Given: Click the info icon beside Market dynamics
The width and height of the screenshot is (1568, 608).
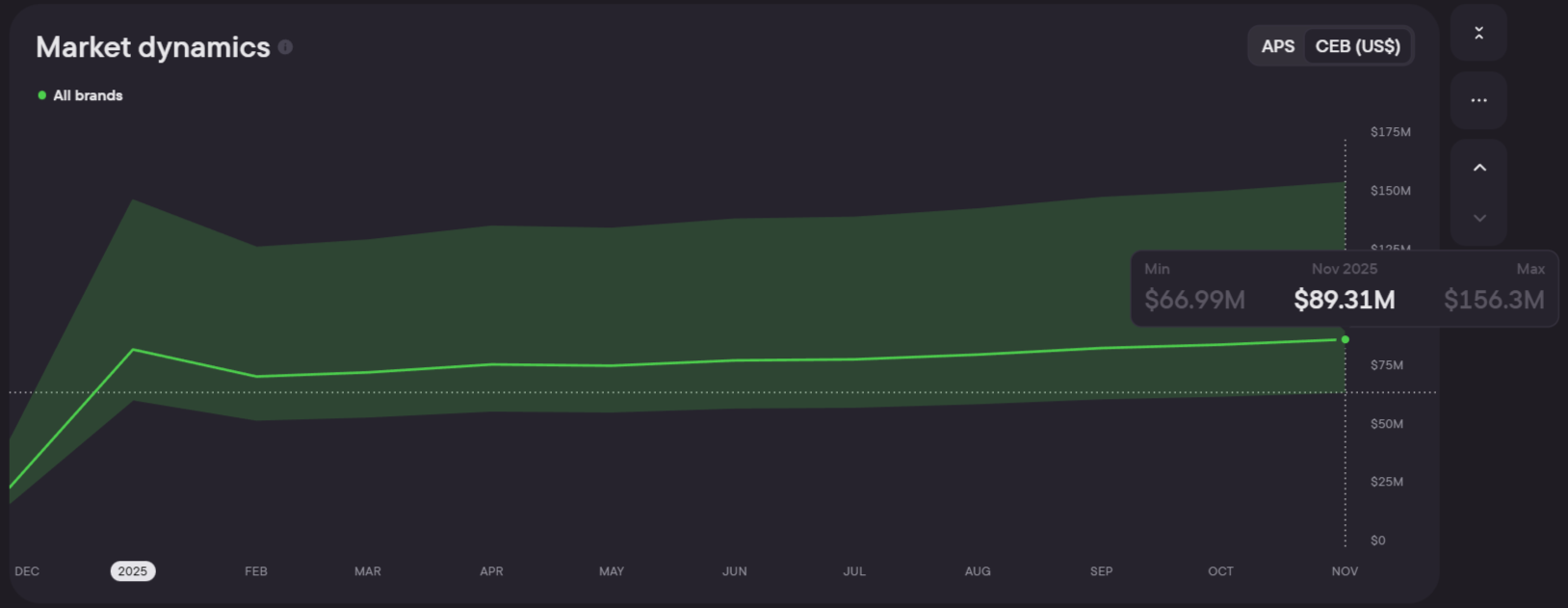Looking at the screenshot, I should pos(285,47).
